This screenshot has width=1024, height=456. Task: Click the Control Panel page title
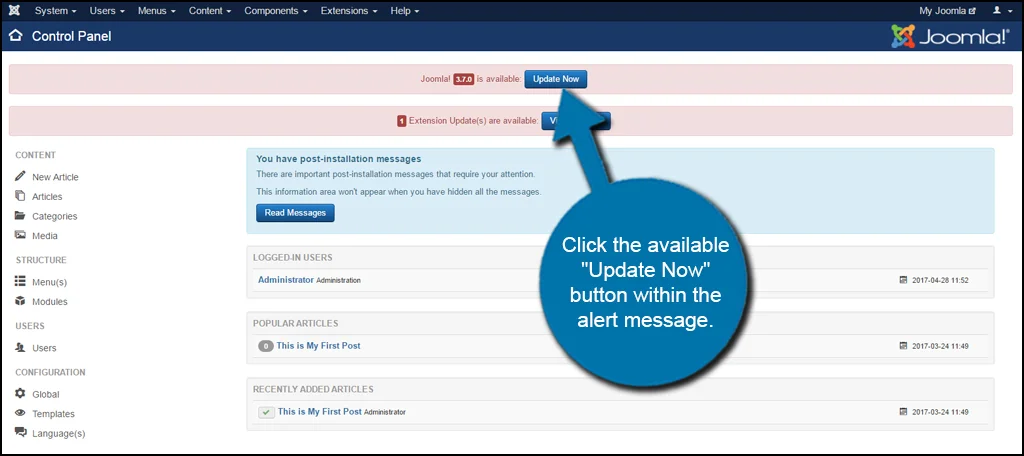(x=72, y=36)
